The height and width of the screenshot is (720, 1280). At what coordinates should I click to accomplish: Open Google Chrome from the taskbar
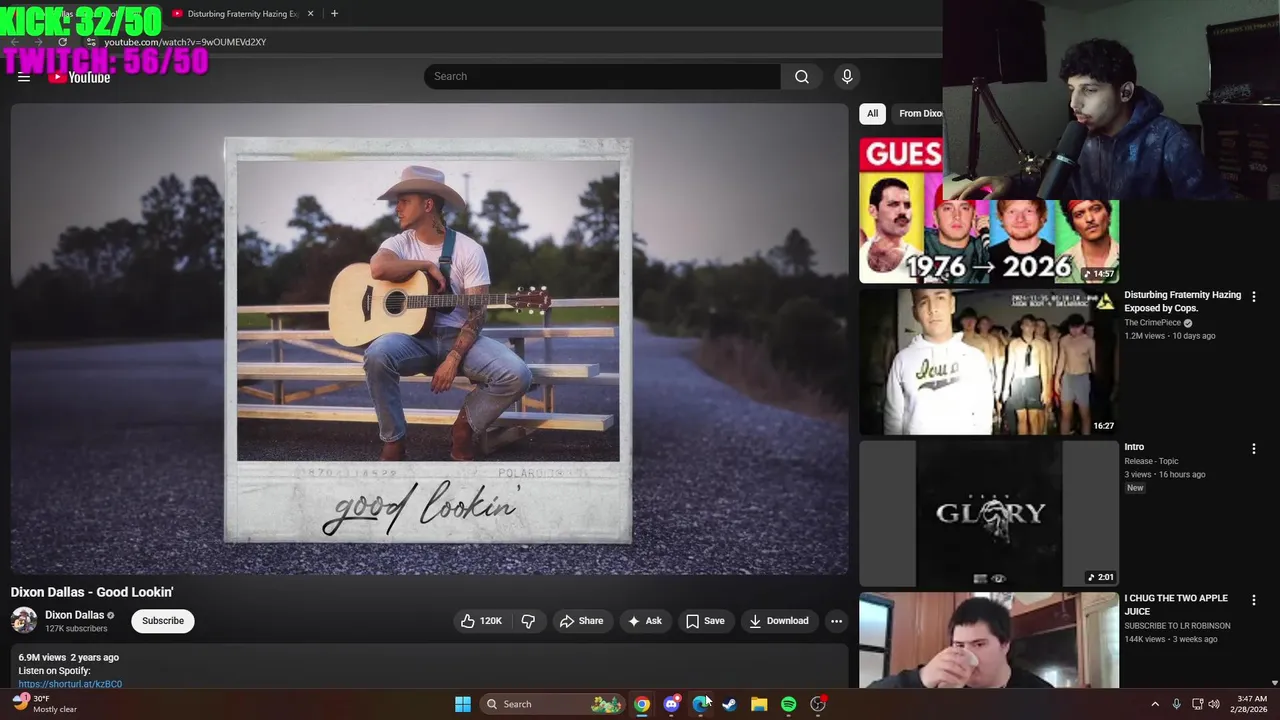tap(642, 704)
